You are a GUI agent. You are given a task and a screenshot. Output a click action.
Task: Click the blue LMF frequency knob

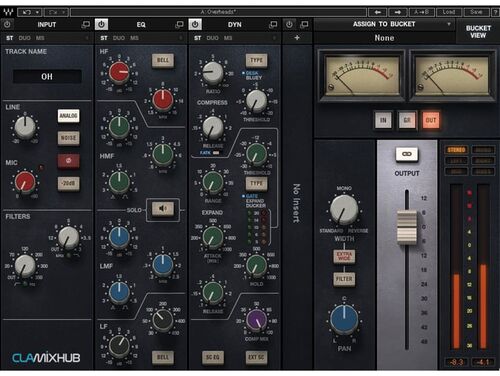(163, 265)
